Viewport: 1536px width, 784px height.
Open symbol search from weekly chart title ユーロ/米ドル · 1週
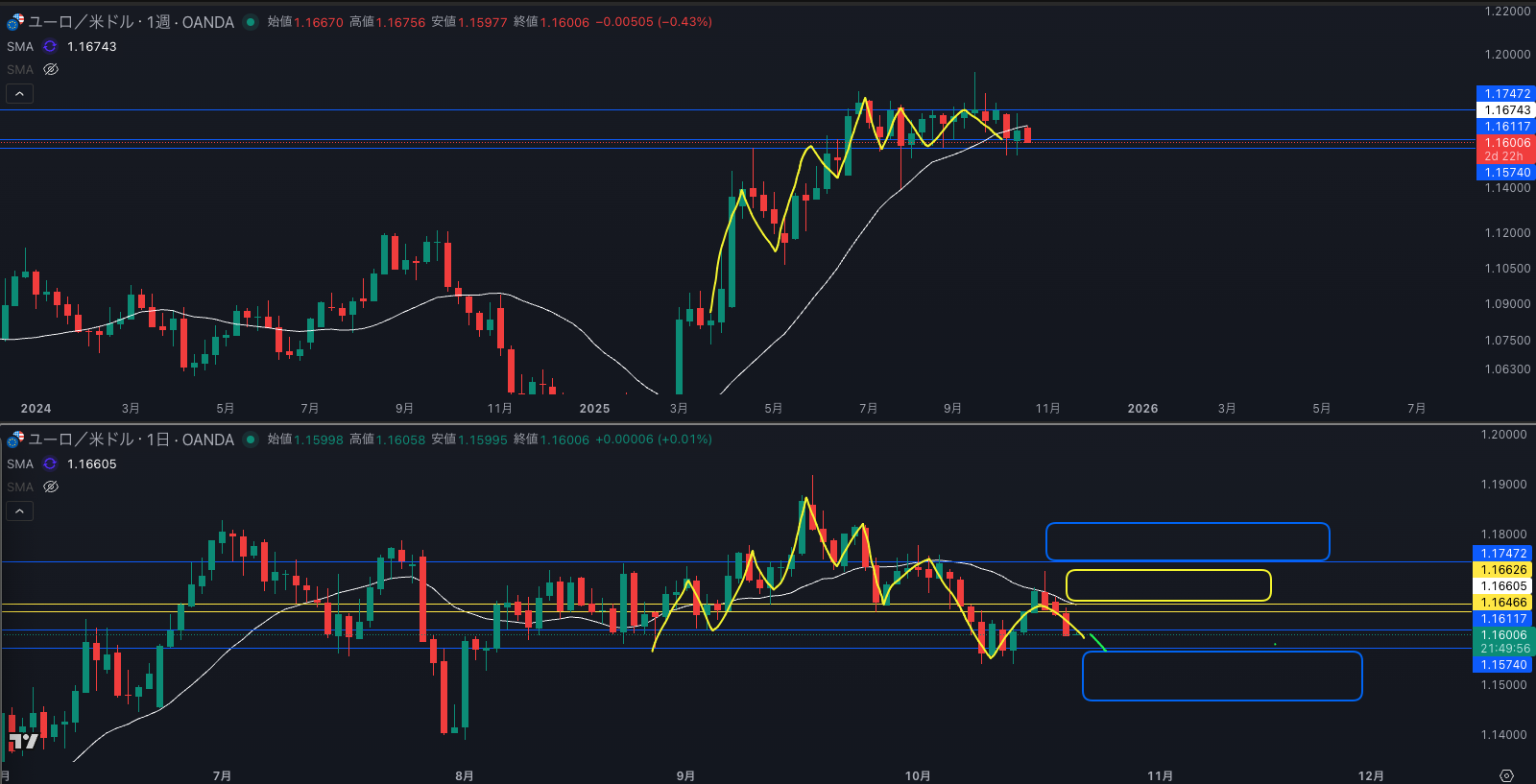pyautogui.click(x=131, y=22)
